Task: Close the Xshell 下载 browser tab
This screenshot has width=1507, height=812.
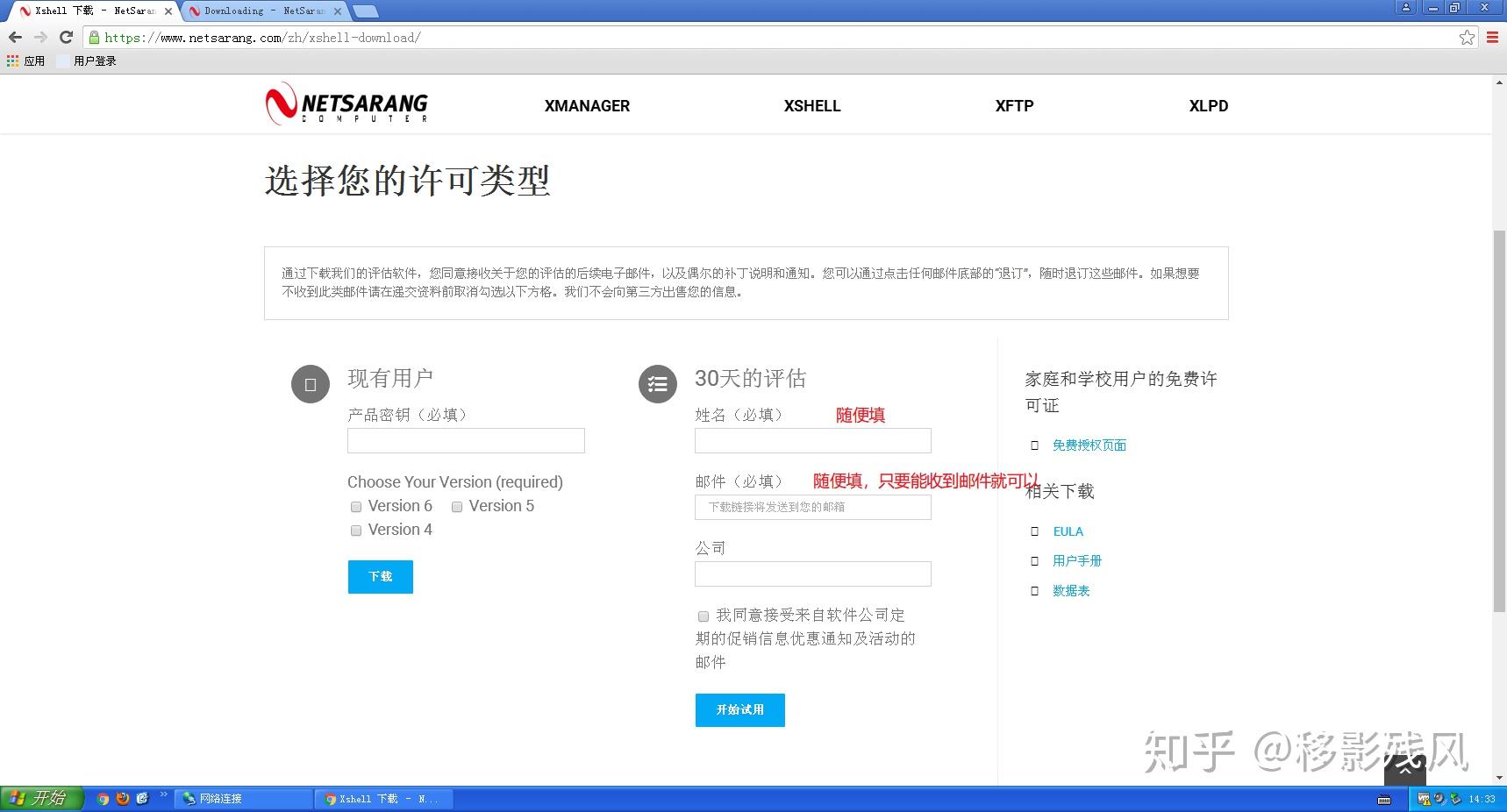Action: click(168, 11)
